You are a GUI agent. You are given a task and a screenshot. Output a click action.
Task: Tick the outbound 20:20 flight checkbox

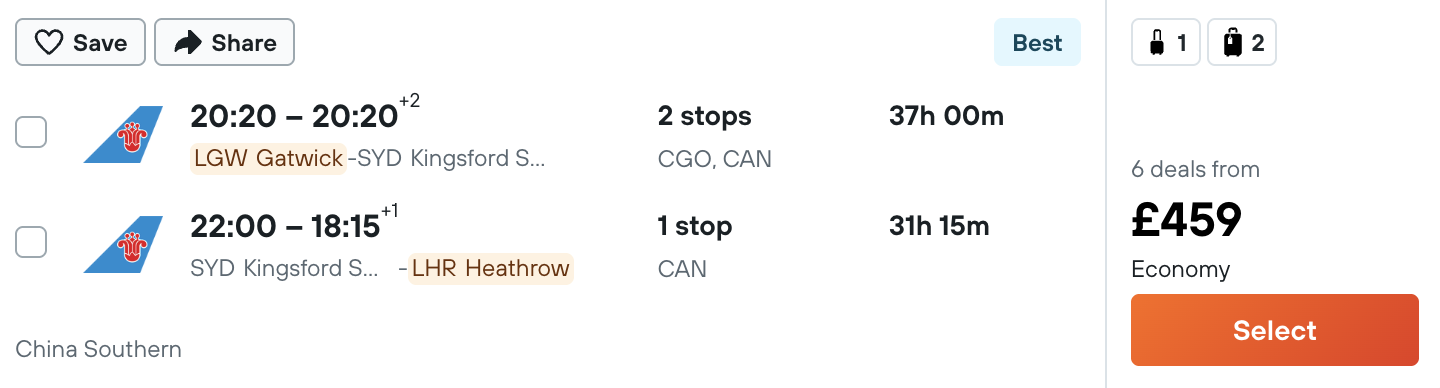click(x=31, y=132)
